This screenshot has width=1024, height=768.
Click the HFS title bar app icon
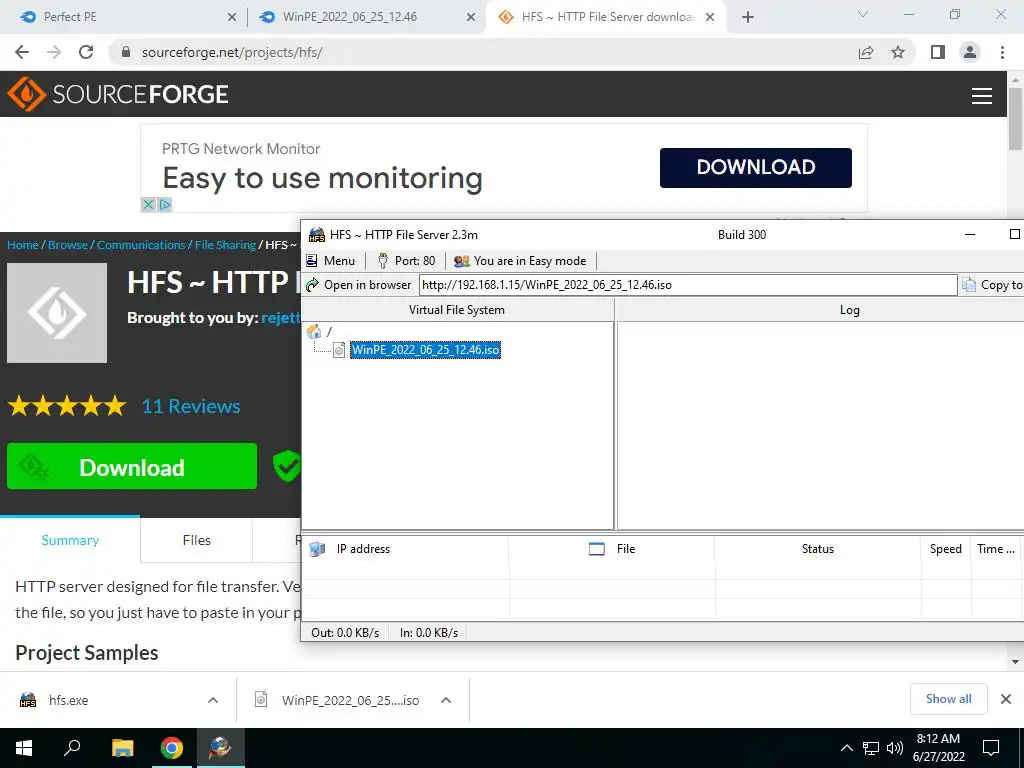317,235
